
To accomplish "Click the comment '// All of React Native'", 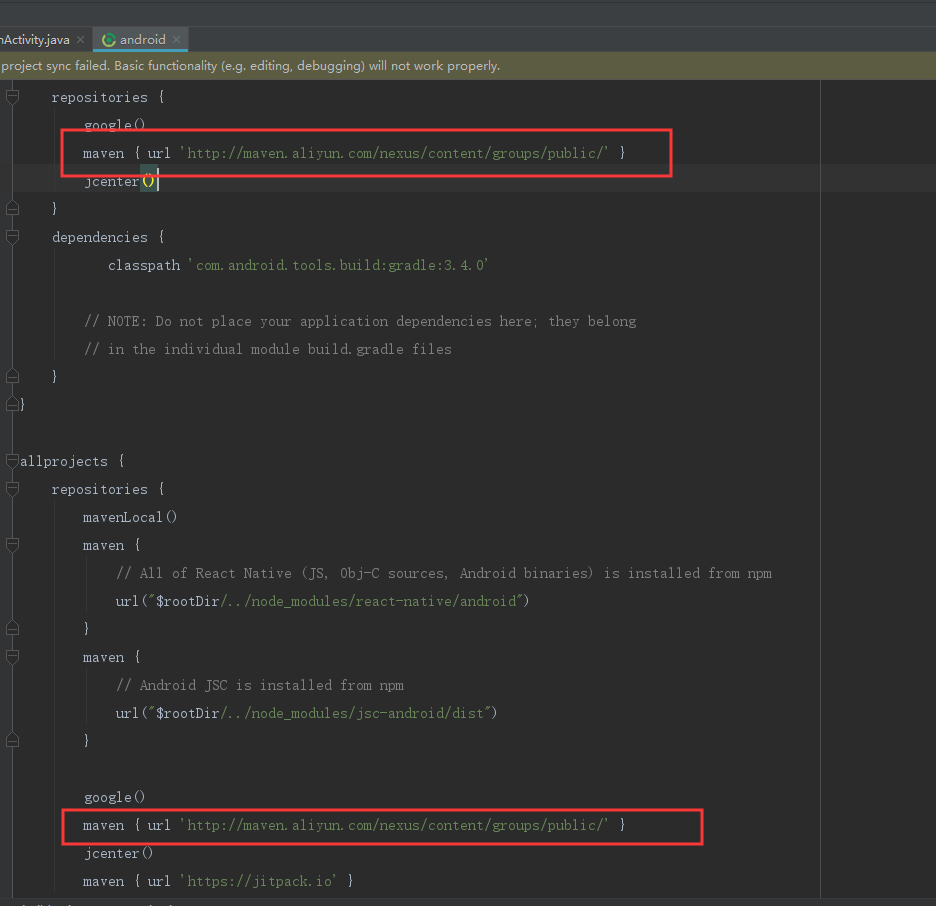I will (x=444, y=573).
